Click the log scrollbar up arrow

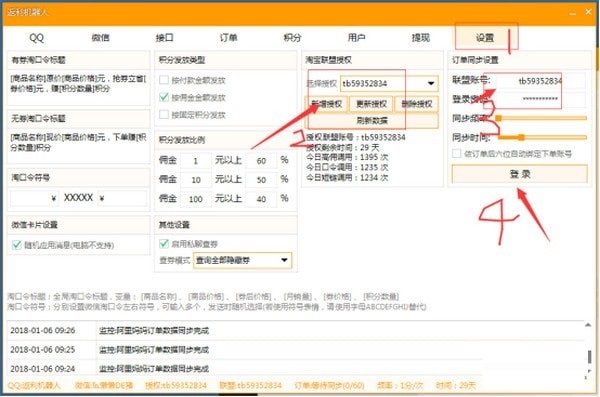click(588, 325)
